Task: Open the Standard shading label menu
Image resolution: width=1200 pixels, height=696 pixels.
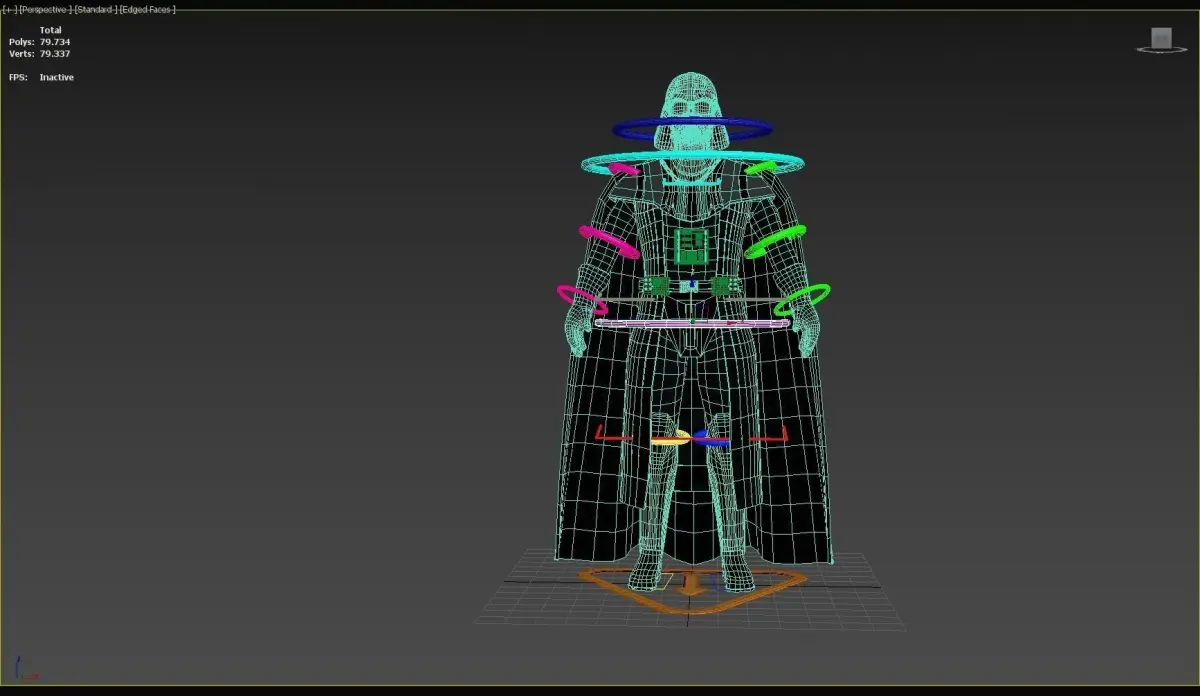Action: point(95,9)
